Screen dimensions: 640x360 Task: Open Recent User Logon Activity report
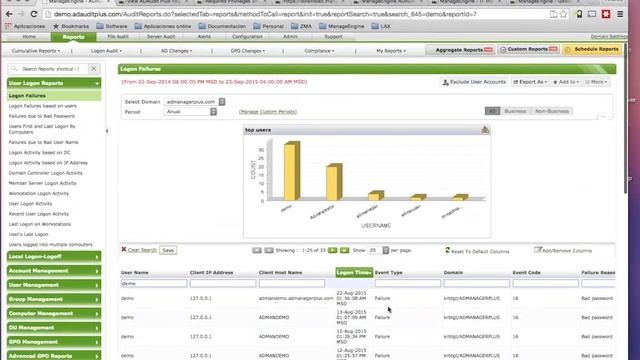[x=39, y=214]
